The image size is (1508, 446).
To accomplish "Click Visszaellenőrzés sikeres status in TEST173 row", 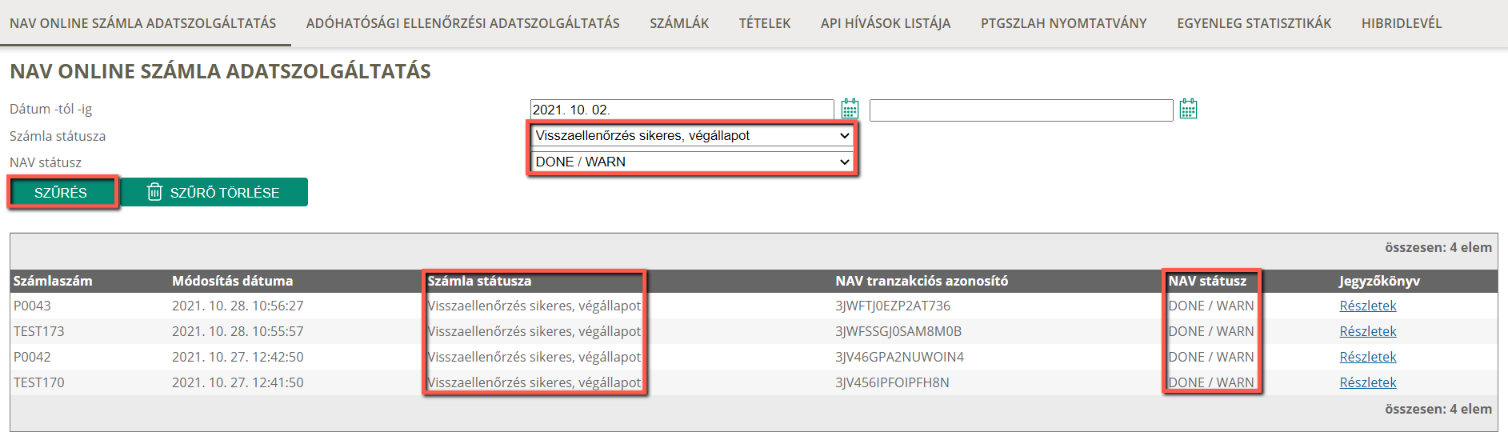I will (534, 331).
